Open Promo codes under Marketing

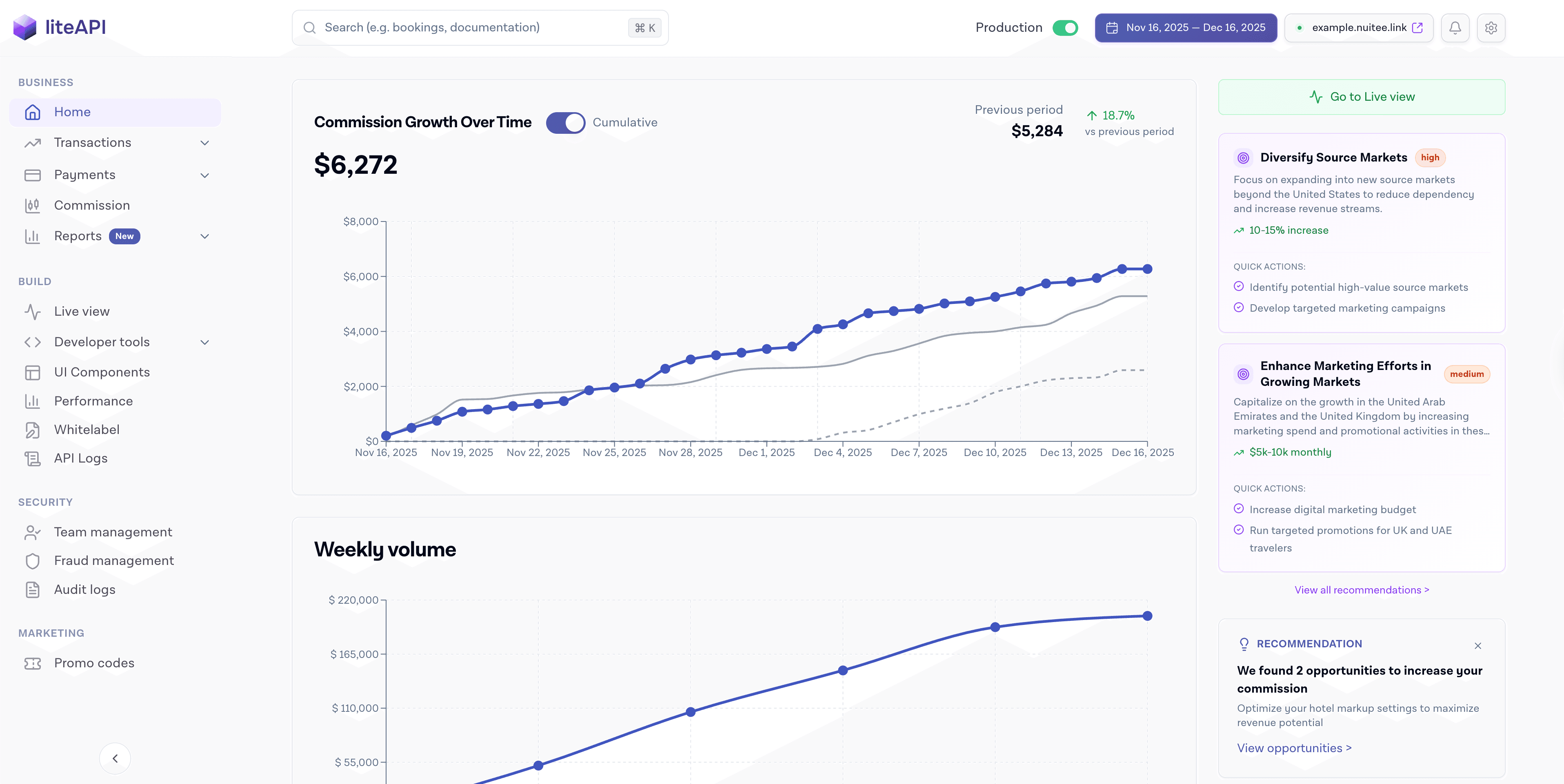click(94, 662)
